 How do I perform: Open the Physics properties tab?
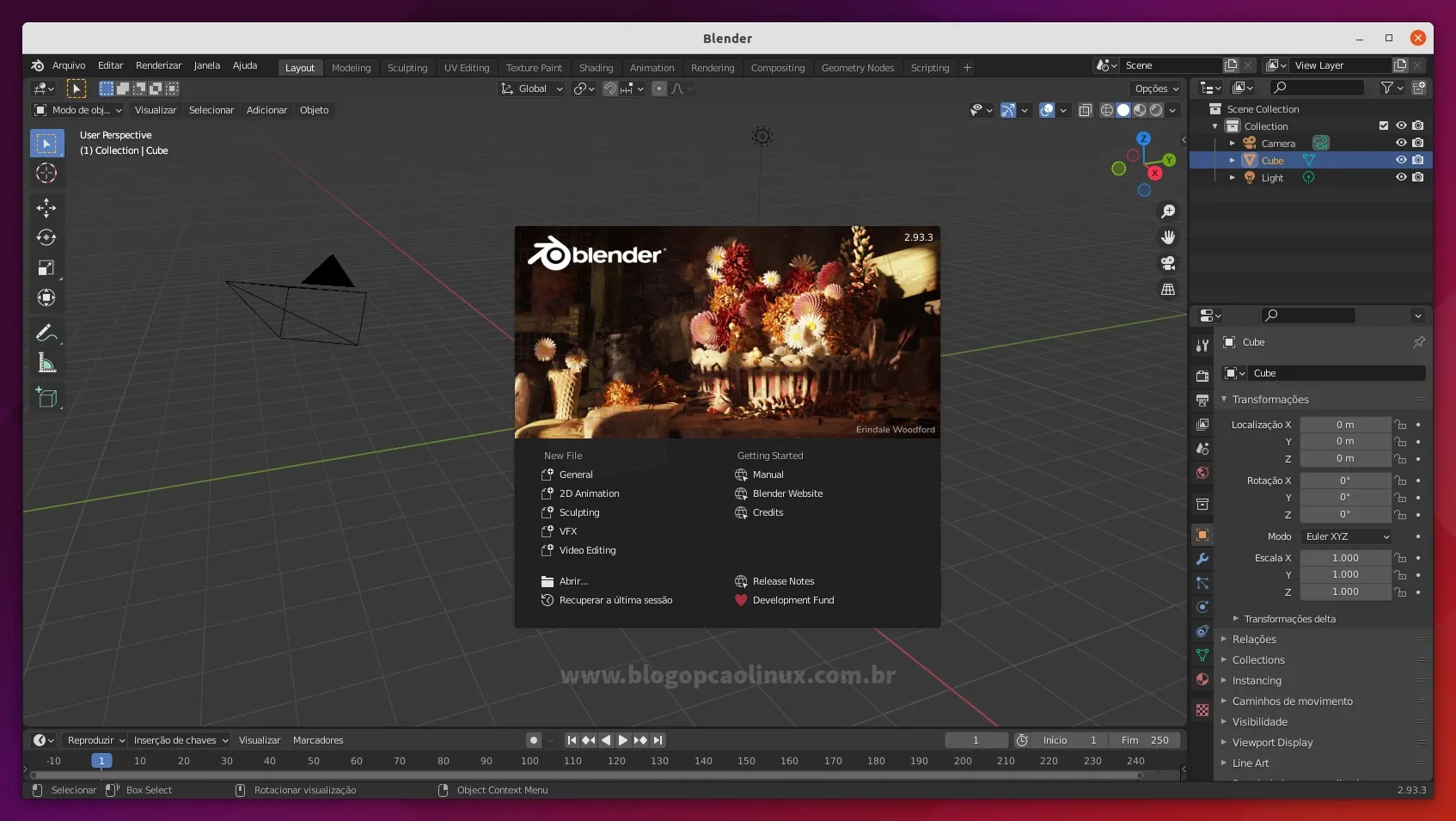(x=1202, y=607)
